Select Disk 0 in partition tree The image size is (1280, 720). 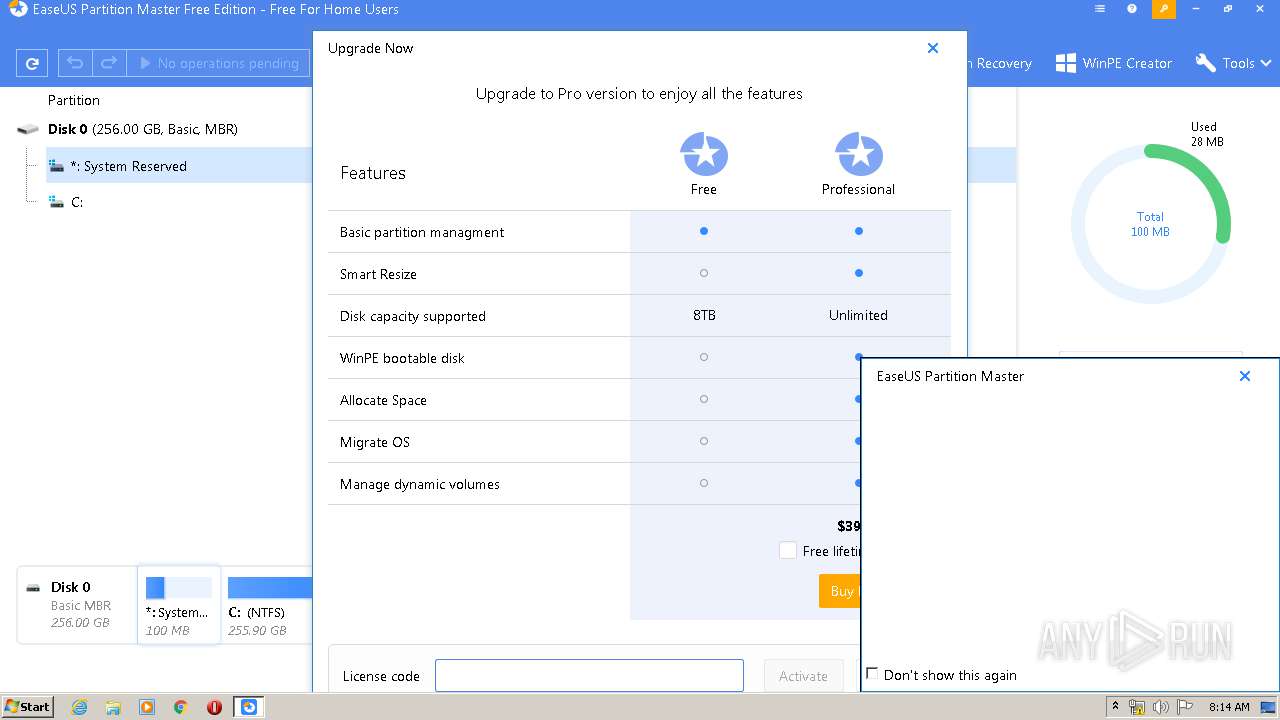point(143,129)
